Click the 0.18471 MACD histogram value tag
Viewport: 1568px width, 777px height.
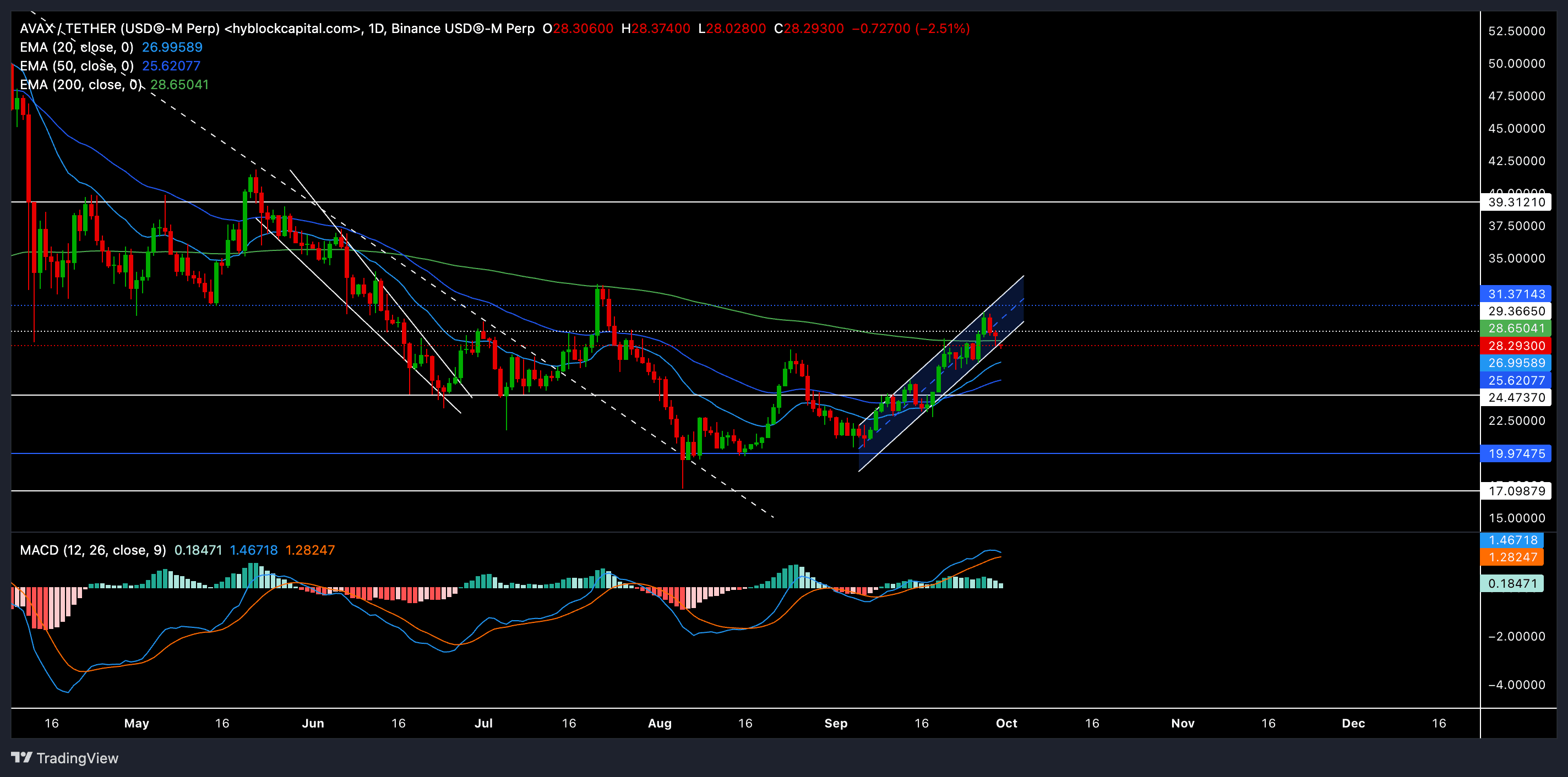1512,583
